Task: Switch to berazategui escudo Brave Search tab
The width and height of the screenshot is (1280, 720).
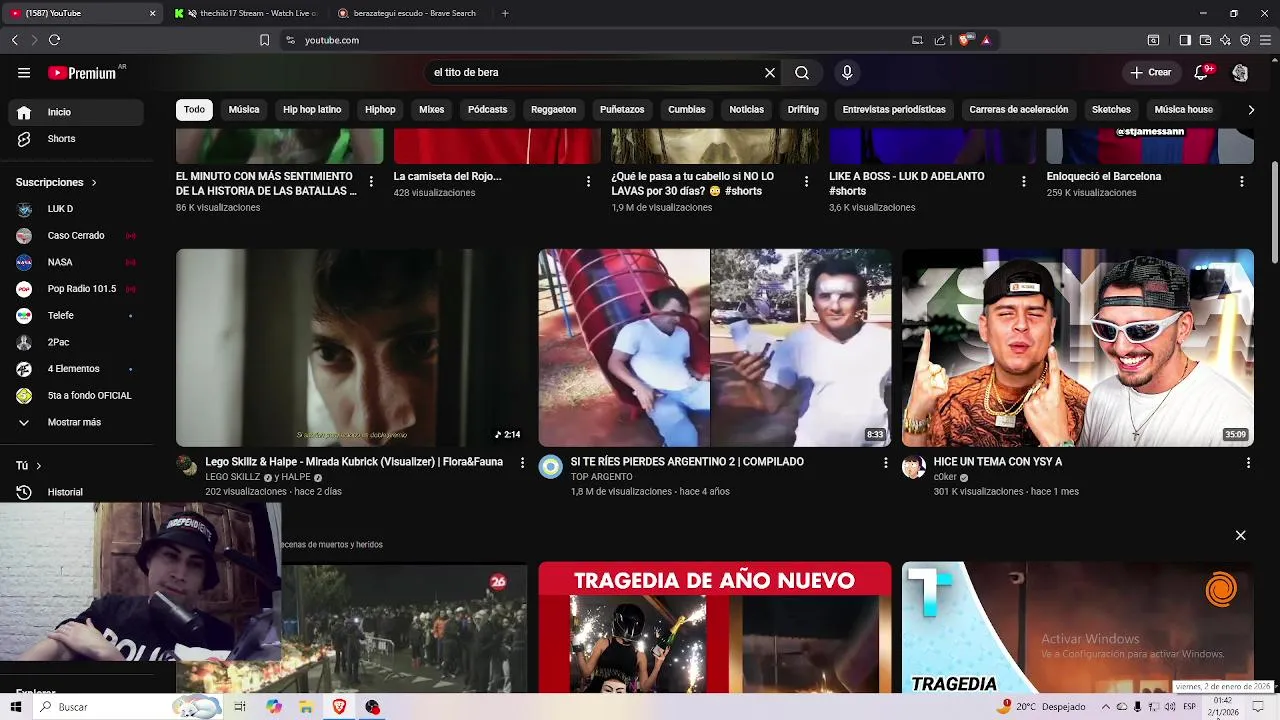Action: pyautogui.click(x=410, y=13)
